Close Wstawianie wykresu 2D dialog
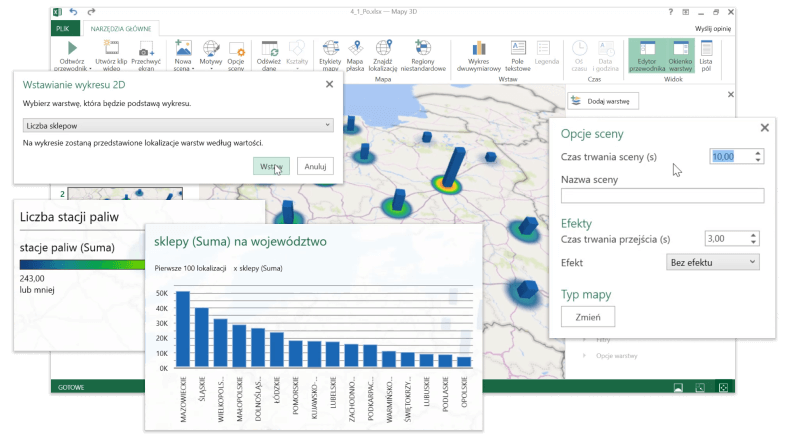Screen dimensions: 790x438 point(330,84)
